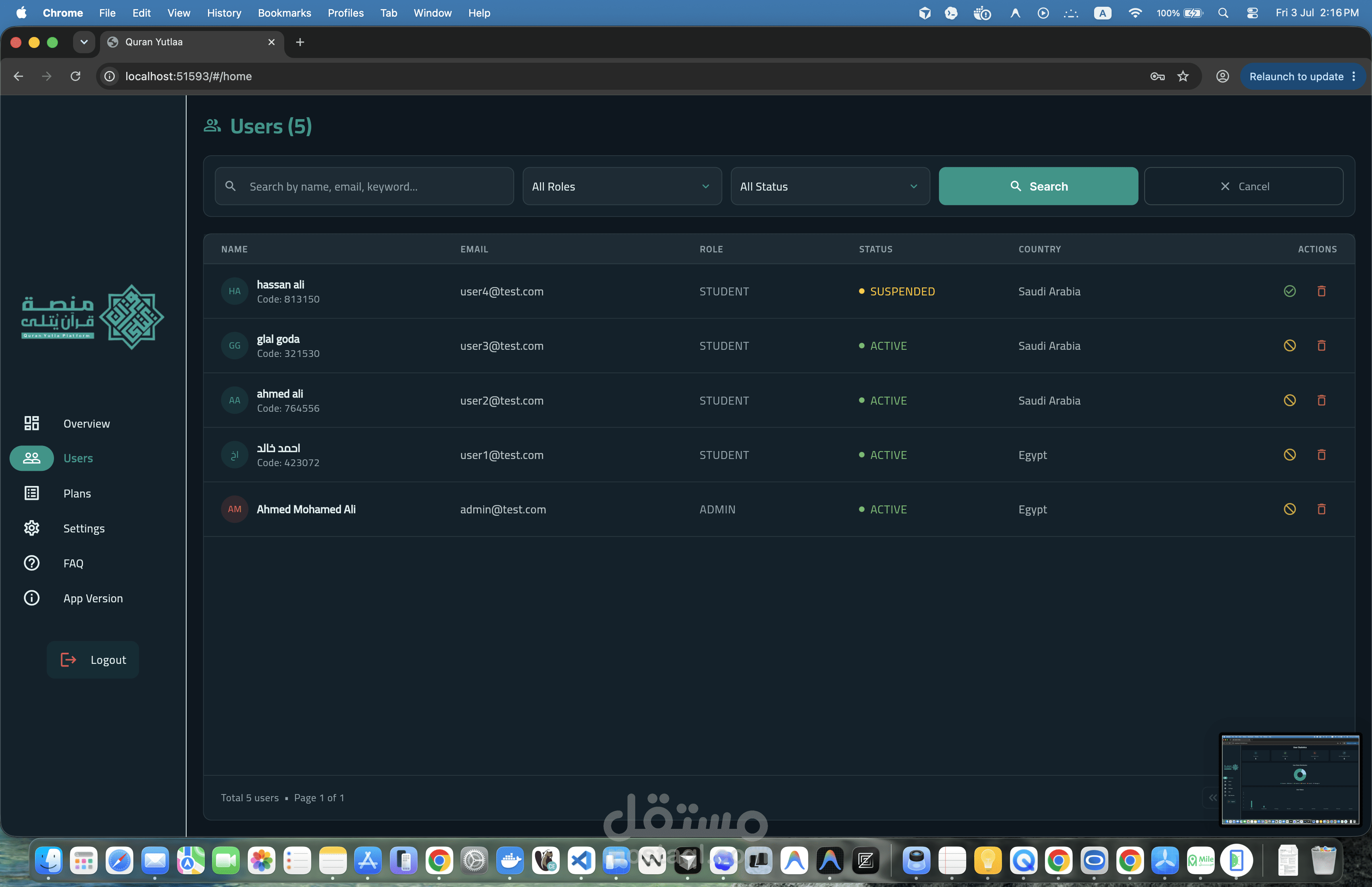
Task: Open the All Roles dropdown
Action: 622,186
